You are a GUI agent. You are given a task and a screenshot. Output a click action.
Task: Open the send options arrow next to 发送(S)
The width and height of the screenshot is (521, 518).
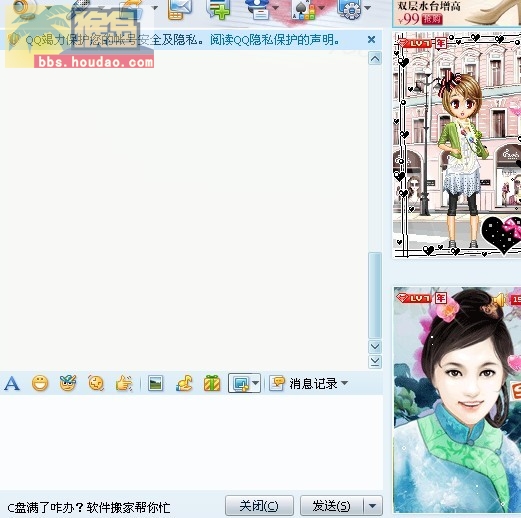point(373,506)
